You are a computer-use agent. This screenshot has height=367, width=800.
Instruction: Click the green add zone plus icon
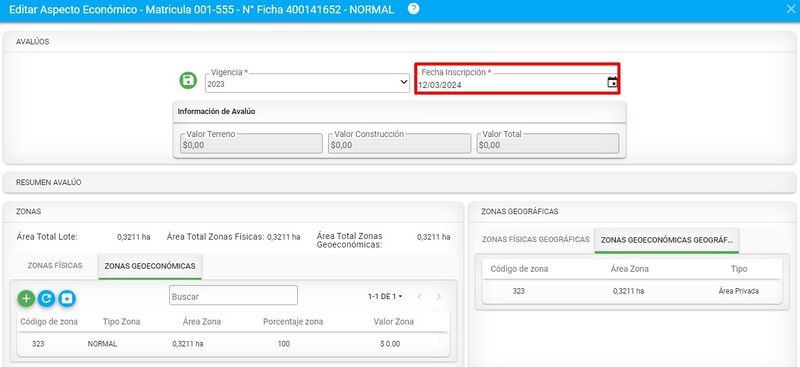26,299
